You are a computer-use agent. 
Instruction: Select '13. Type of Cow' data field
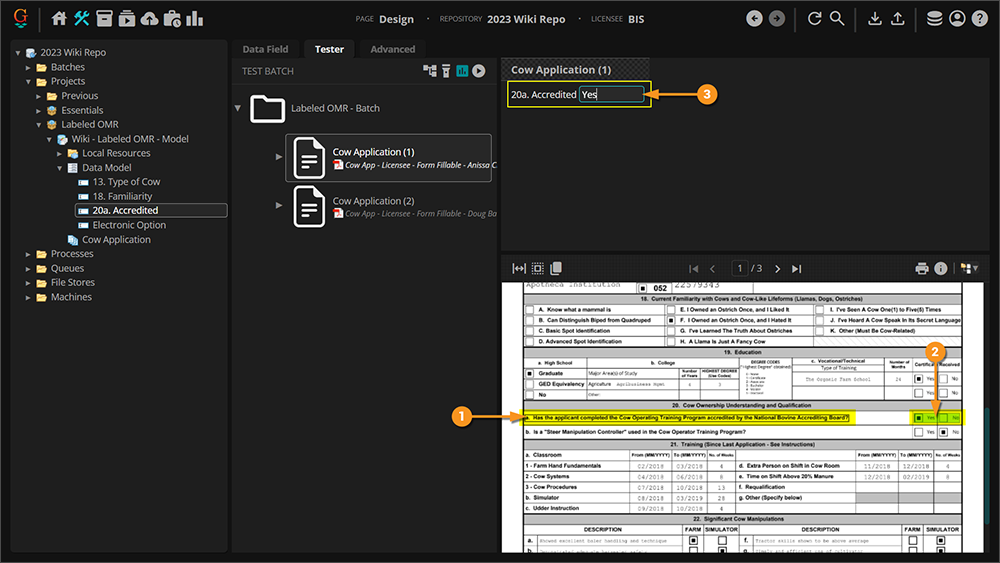click(126, 182)
